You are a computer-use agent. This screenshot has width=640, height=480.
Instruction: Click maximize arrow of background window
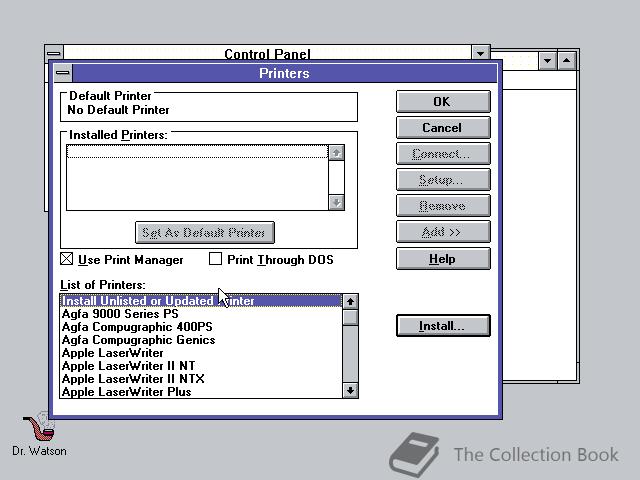click(x=567, y=61)
